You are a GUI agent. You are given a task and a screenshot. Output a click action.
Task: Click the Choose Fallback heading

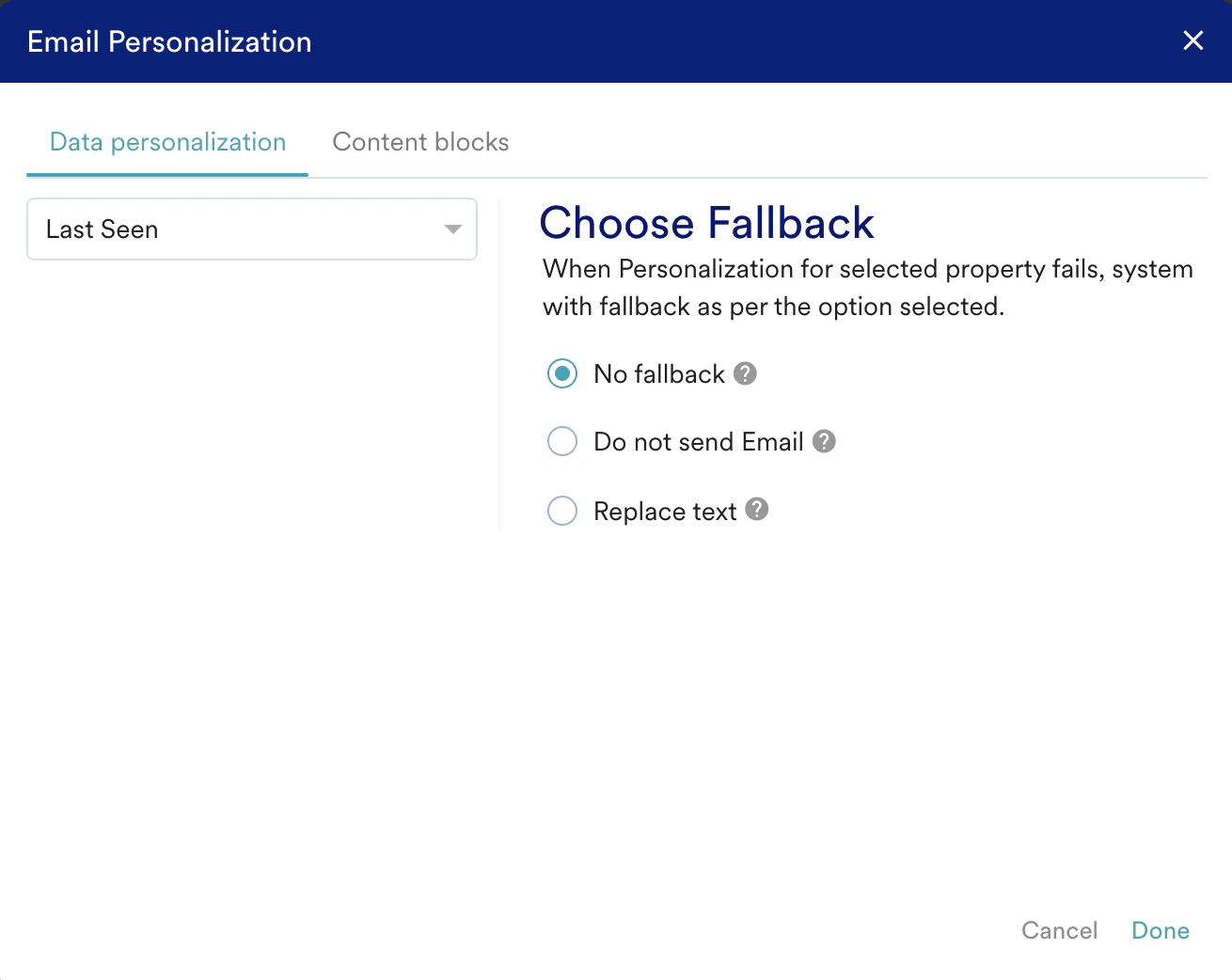coord(706,223)
